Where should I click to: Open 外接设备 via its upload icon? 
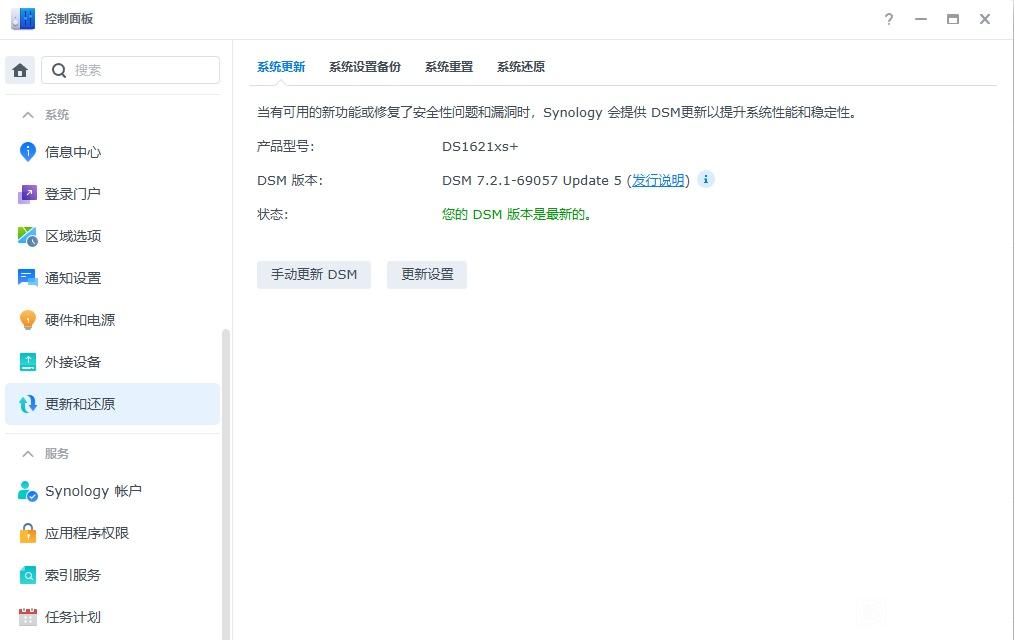28,362
